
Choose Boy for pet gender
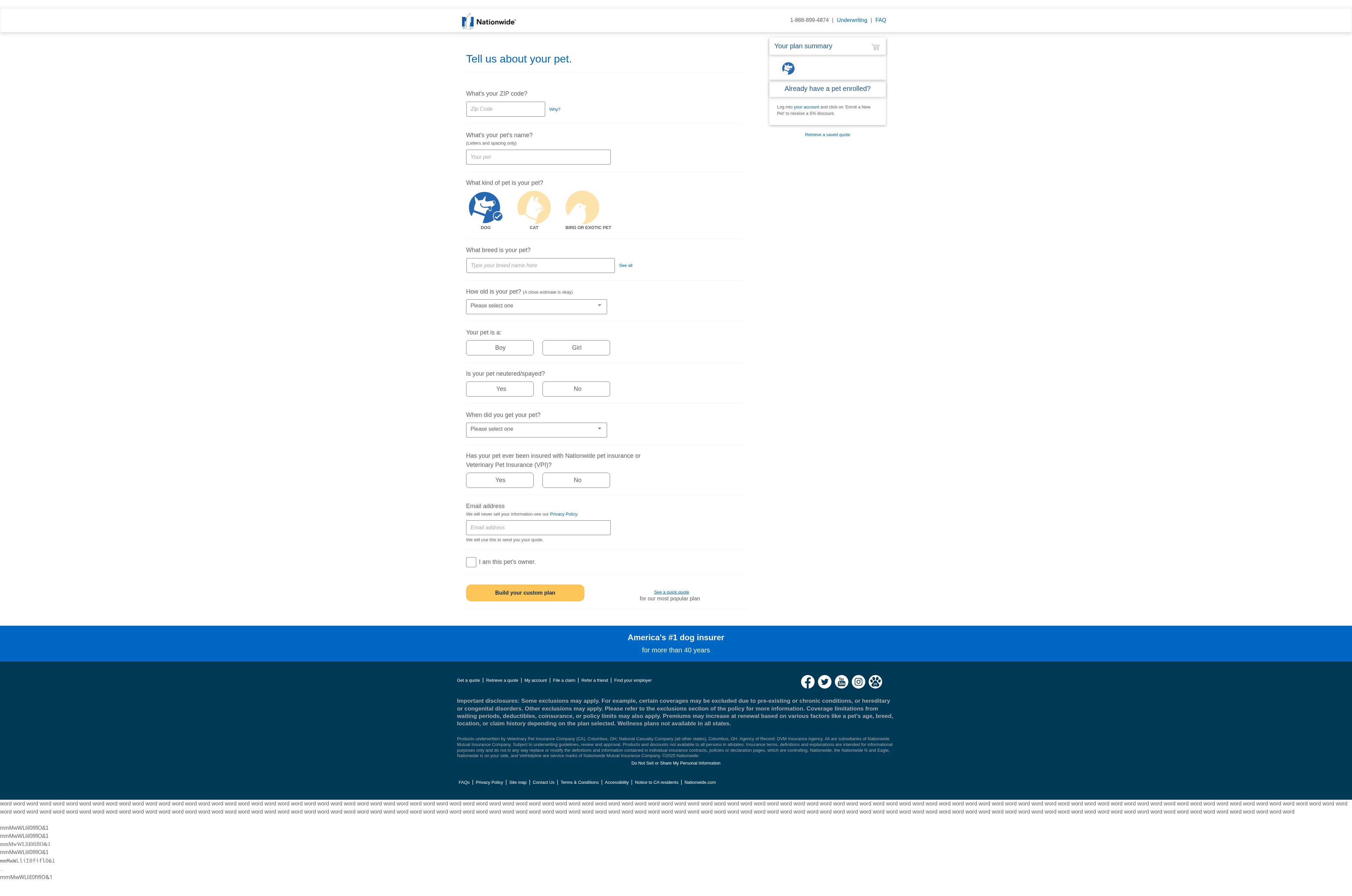tap(500, 348)
